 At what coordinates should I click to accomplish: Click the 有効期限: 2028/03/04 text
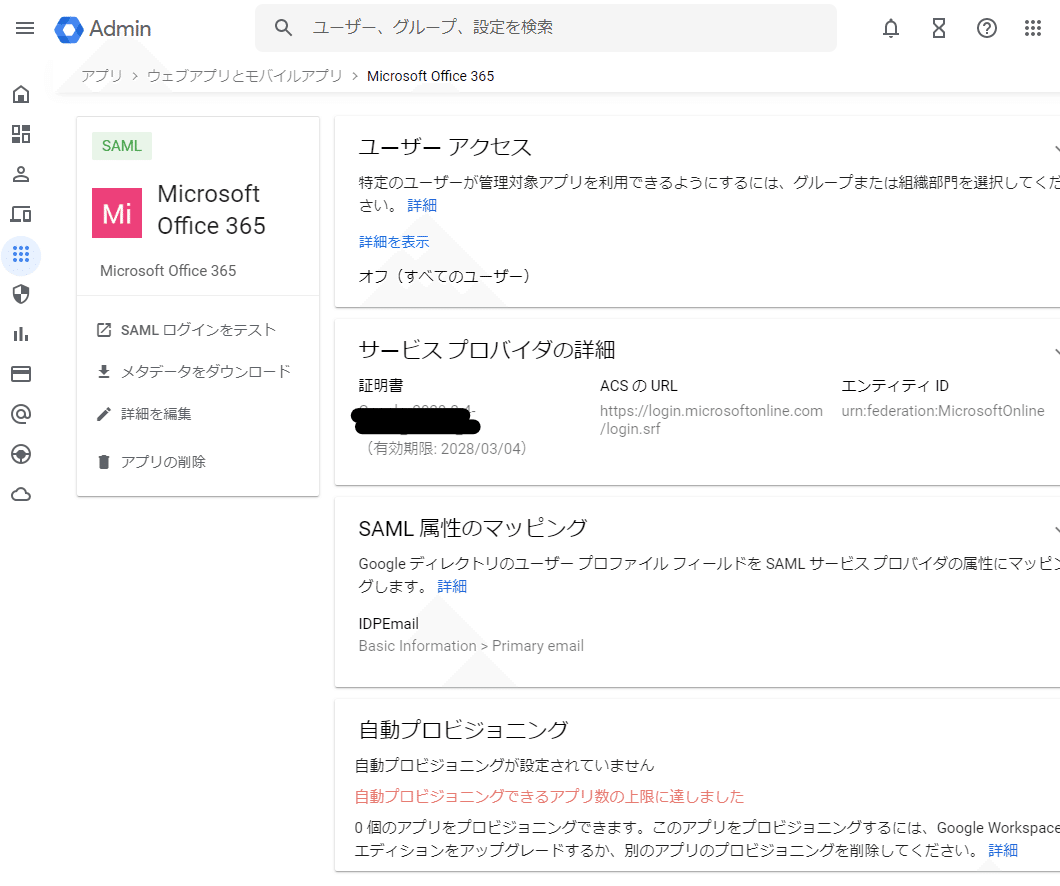[x=446, y=449]
